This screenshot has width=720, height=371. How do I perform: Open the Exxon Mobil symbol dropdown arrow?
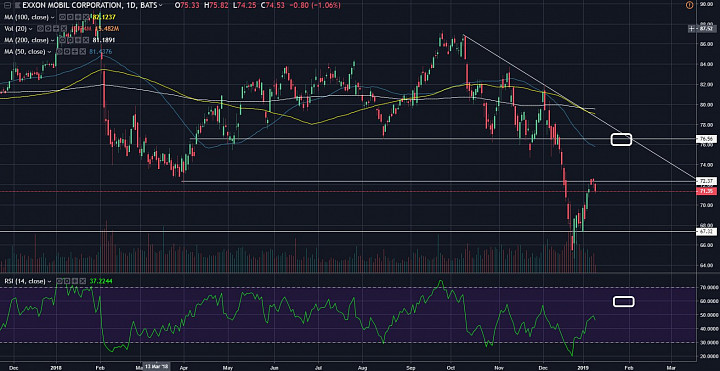click(x=161, y=5)
